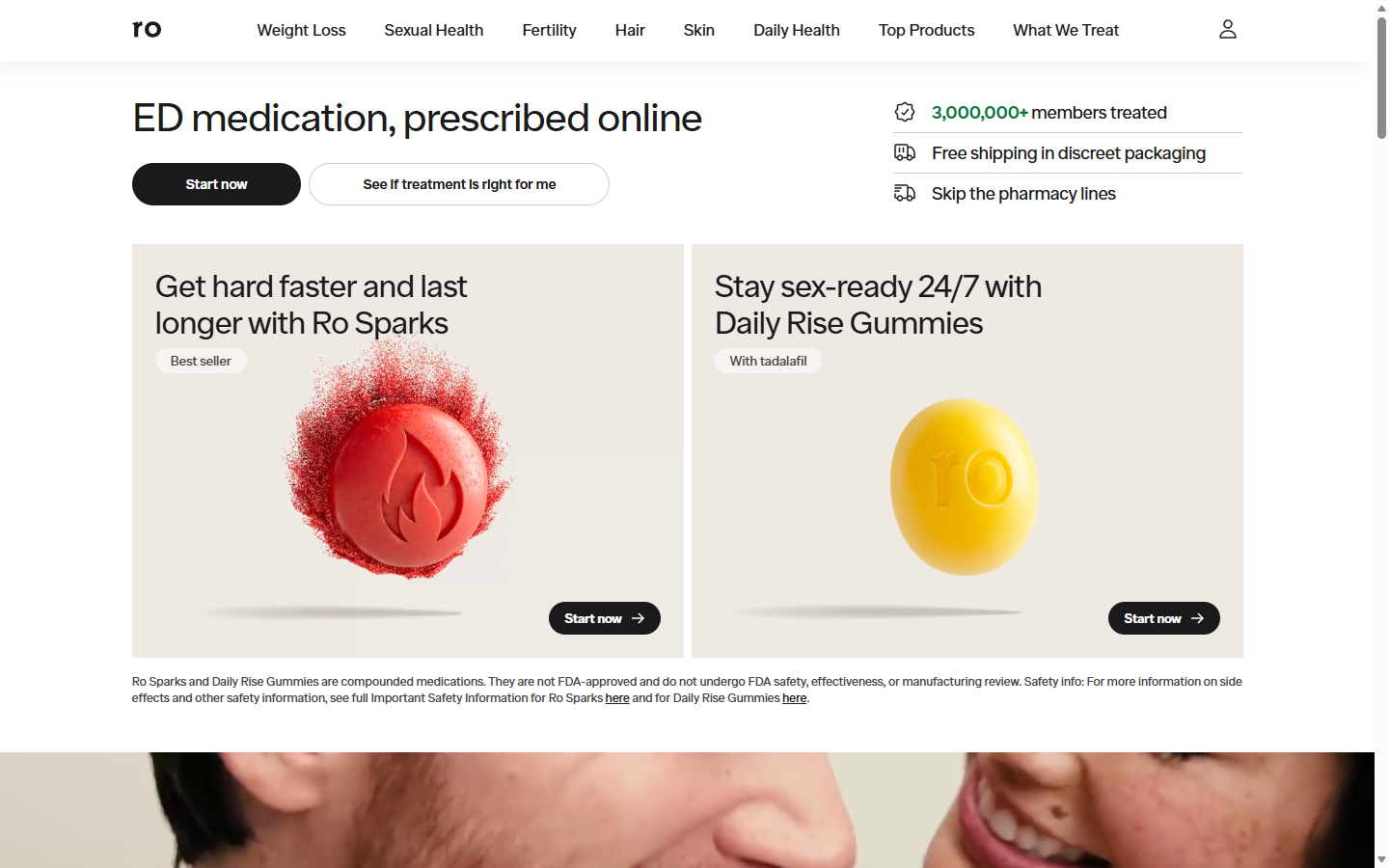The height and width of the screenshot is (868, 1389).
Task: Start now on Ro Sparks card
Action: click(x=605, y=618)
